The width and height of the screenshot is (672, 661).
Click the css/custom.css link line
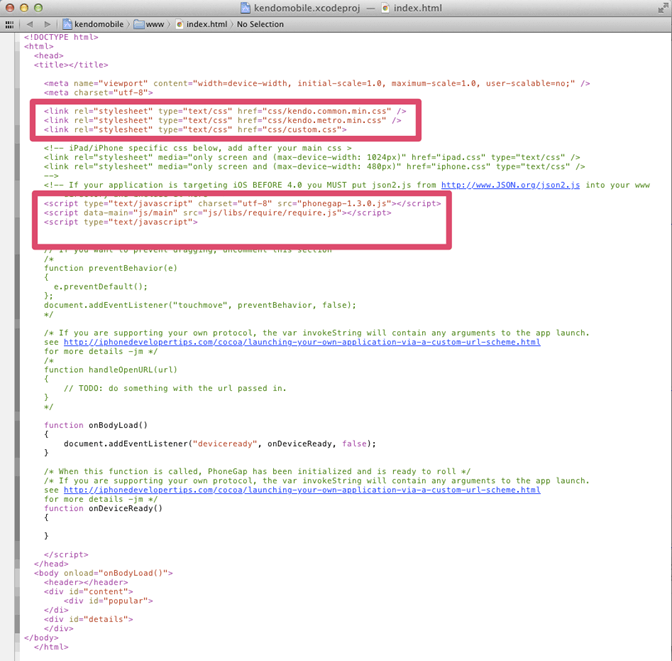[x=195, y=130]
